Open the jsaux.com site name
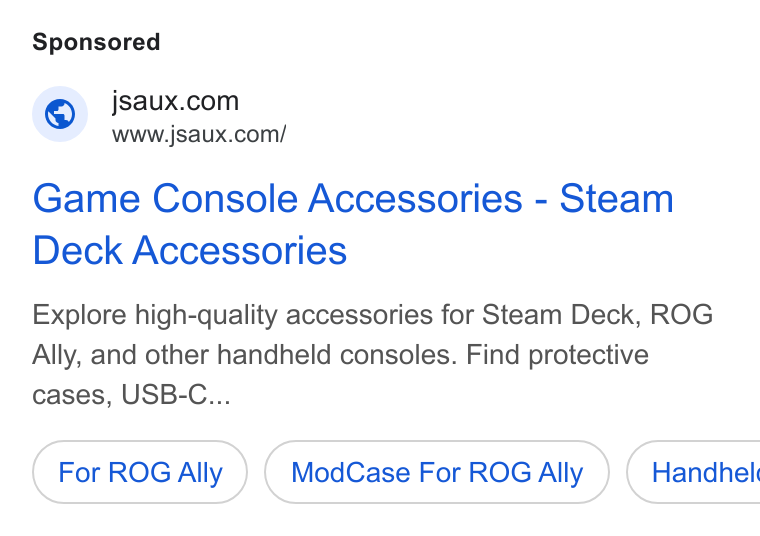Image resolution: width=760 pixels, height=536 pixels. pyautogui.click(x=175, y=101)
